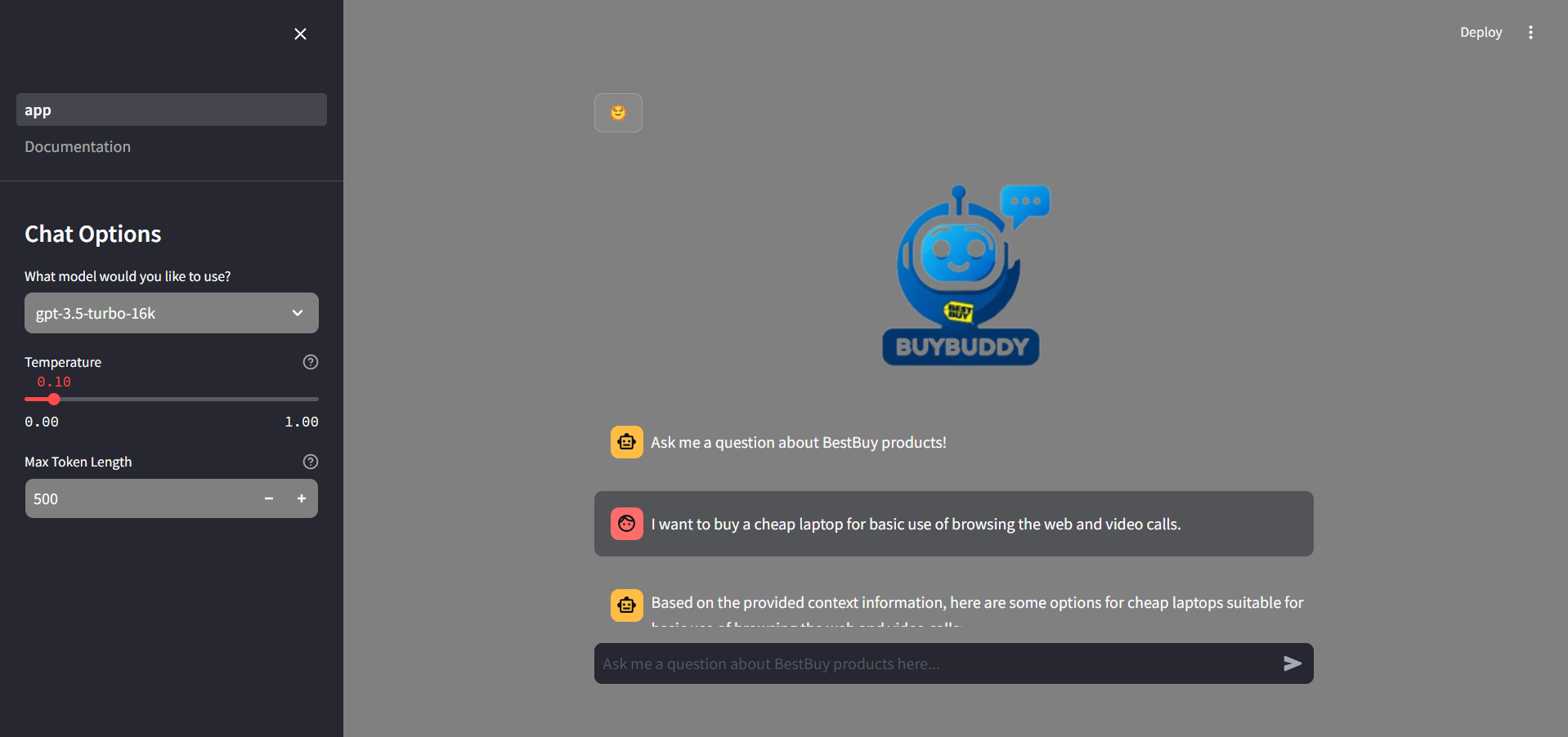Image resolution: width=1568 pixels, height=737 pixels.
Task: Send the message with arrow icon
Action: tap(1292, 663)
